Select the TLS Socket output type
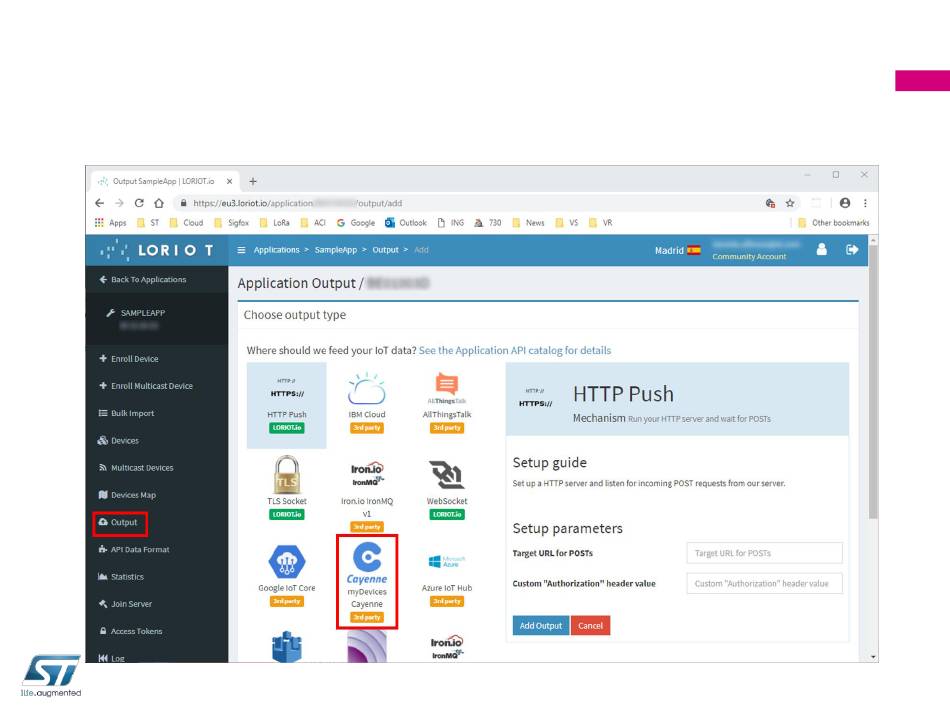This screenshot has width=950, height=713. [x=287, y=488]
